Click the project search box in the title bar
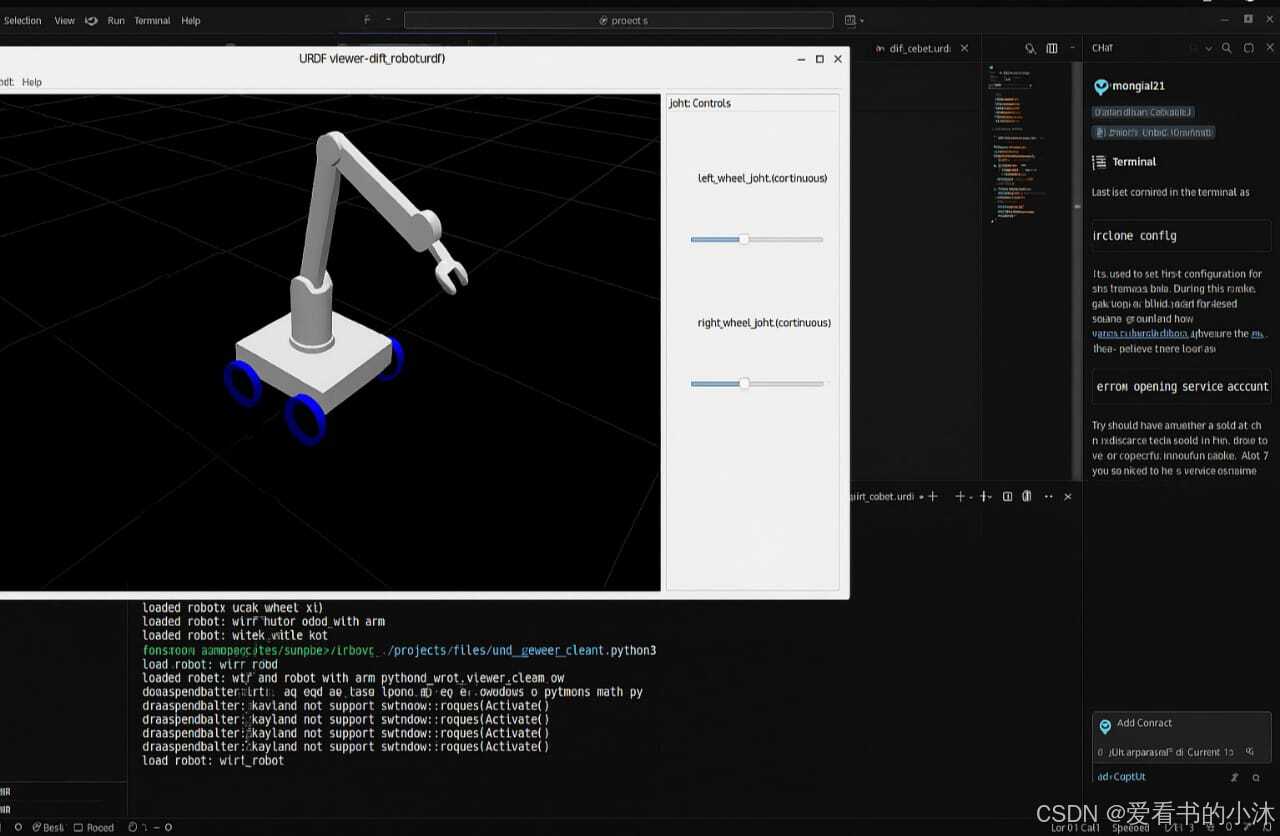Image resolution: width=1280 pixels, height=836 pixels. pos(618,20)
